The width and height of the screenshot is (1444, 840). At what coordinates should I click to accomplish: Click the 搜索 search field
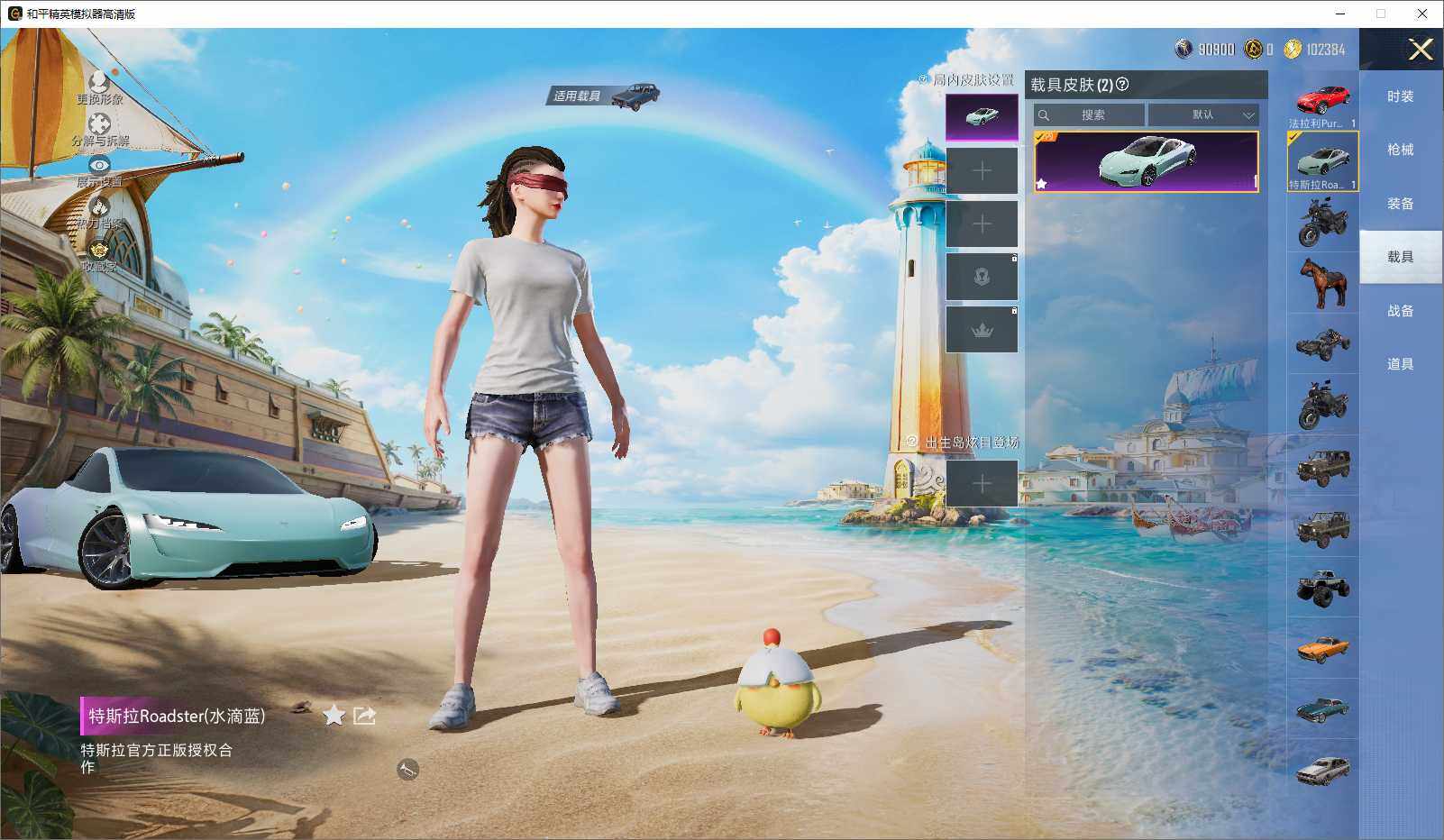(1089, 115)
